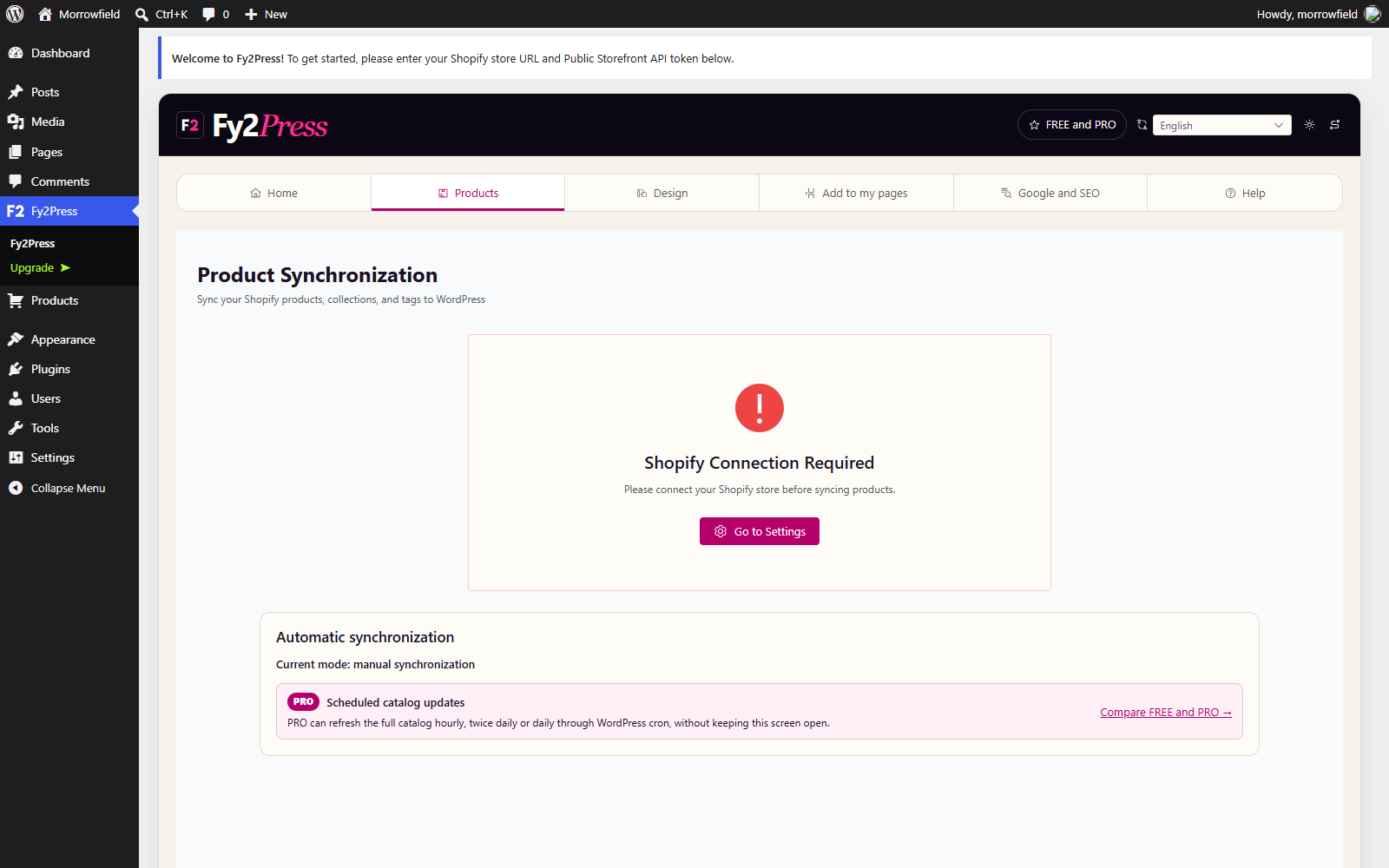Switch to the Design tab
Viewport: 1389px width, 868px height.
662,193
